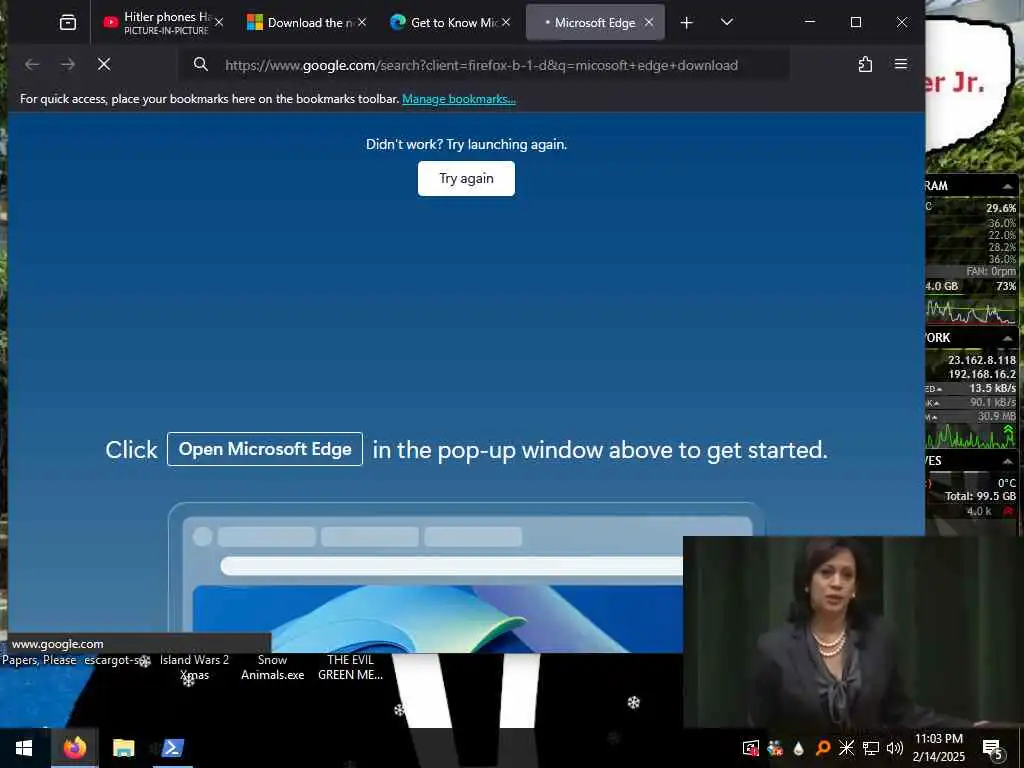
Task: Open the Extensions puzzle icon
Action: click(x=865, y=64)
